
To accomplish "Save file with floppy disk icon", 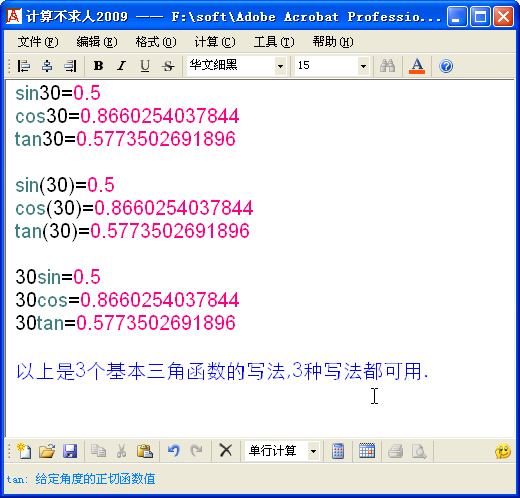I will point(70,451).
